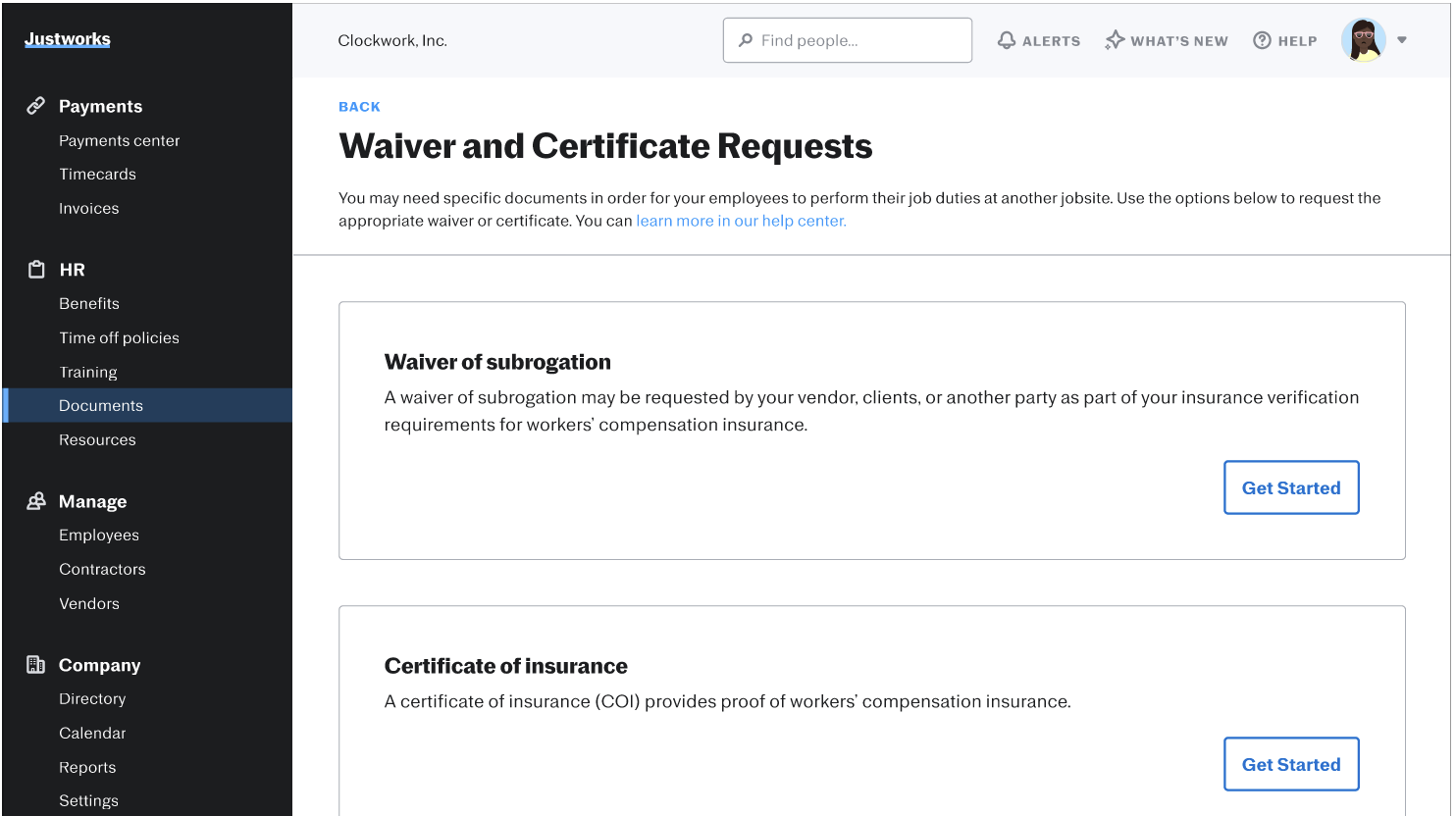Screen dimensions: 1456x816
Task: Open the Employees page
Action: coord(99,535)
